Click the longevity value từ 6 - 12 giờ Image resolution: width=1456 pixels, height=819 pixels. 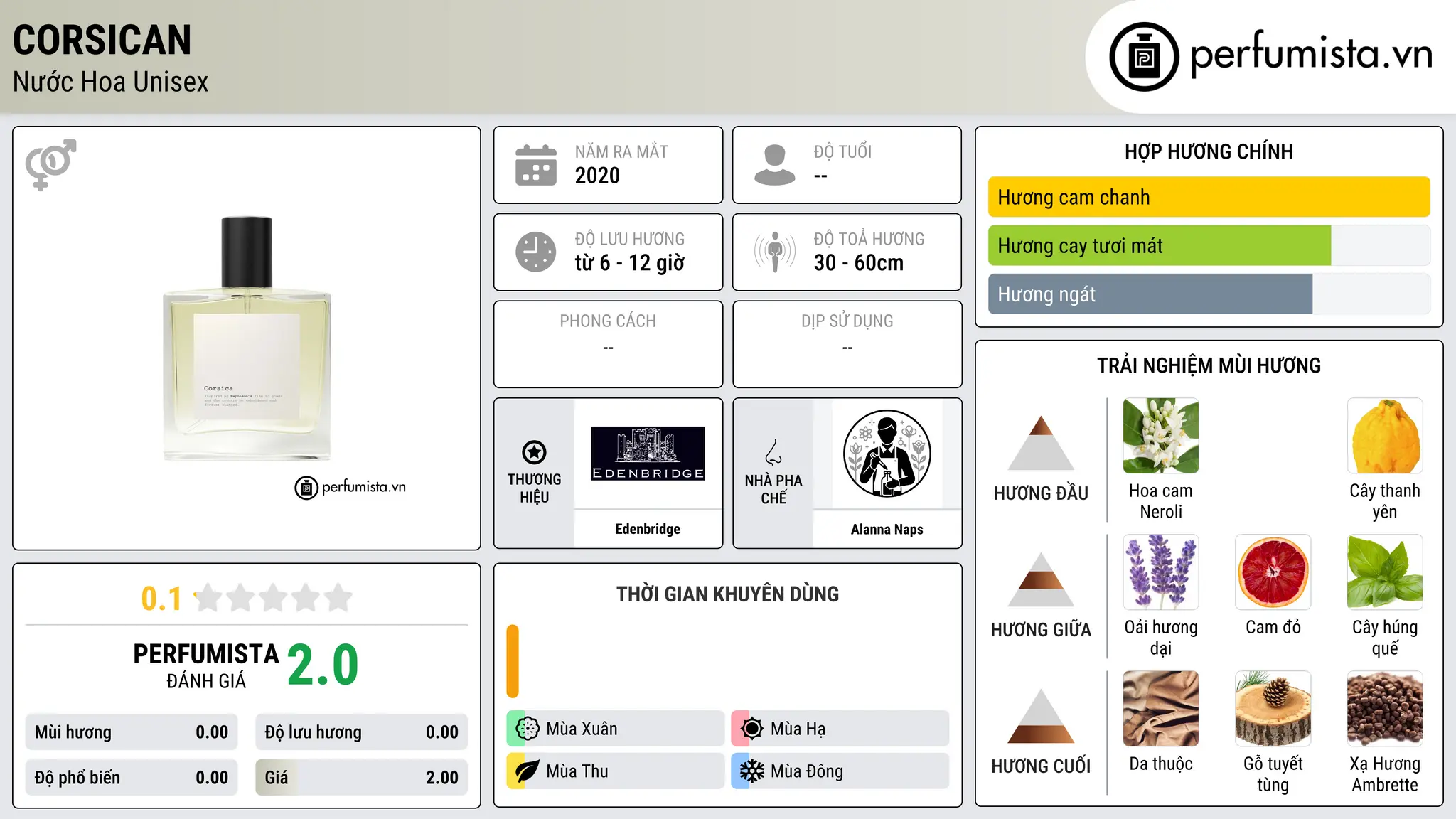(x=630, y=263)
